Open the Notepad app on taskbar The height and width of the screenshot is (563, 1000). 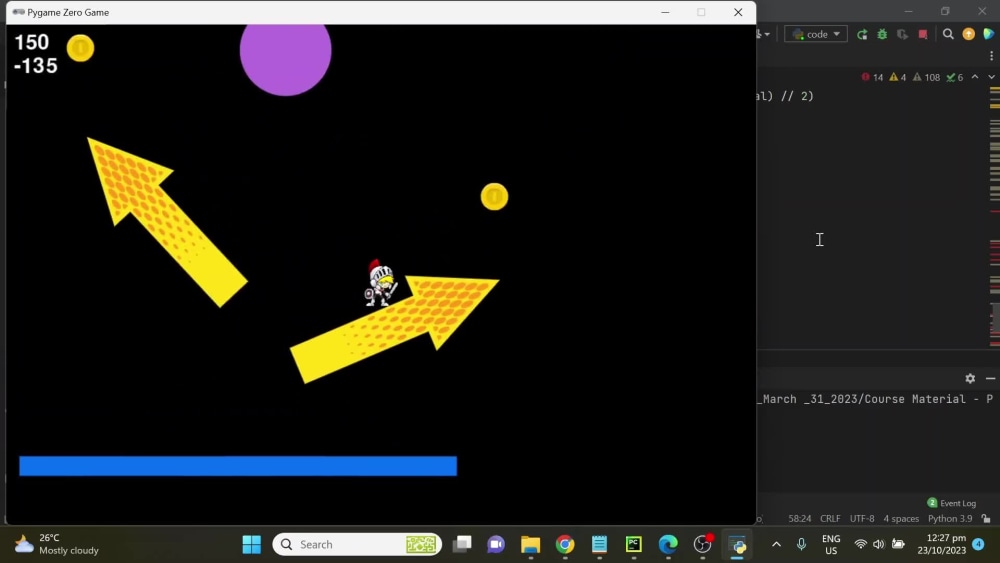(599, 545)
